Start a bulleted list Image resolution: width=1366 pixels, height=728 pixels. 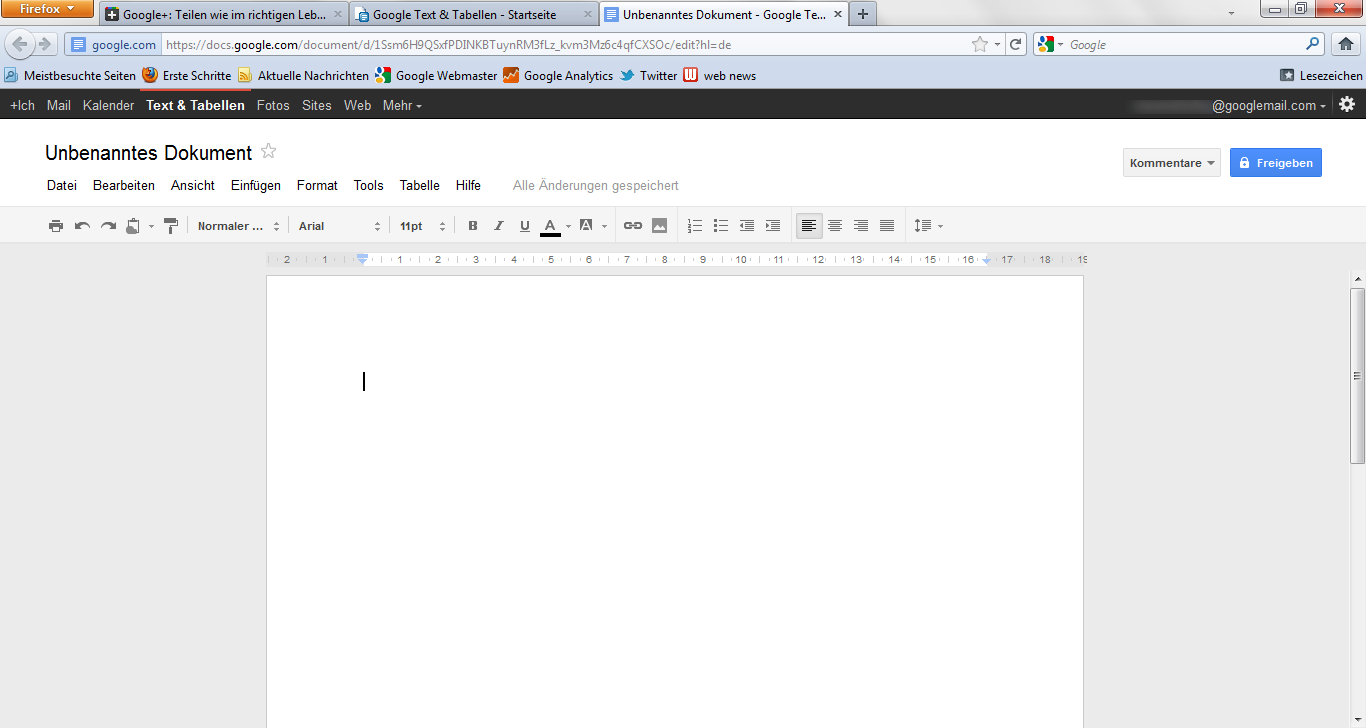pos(721,226)
